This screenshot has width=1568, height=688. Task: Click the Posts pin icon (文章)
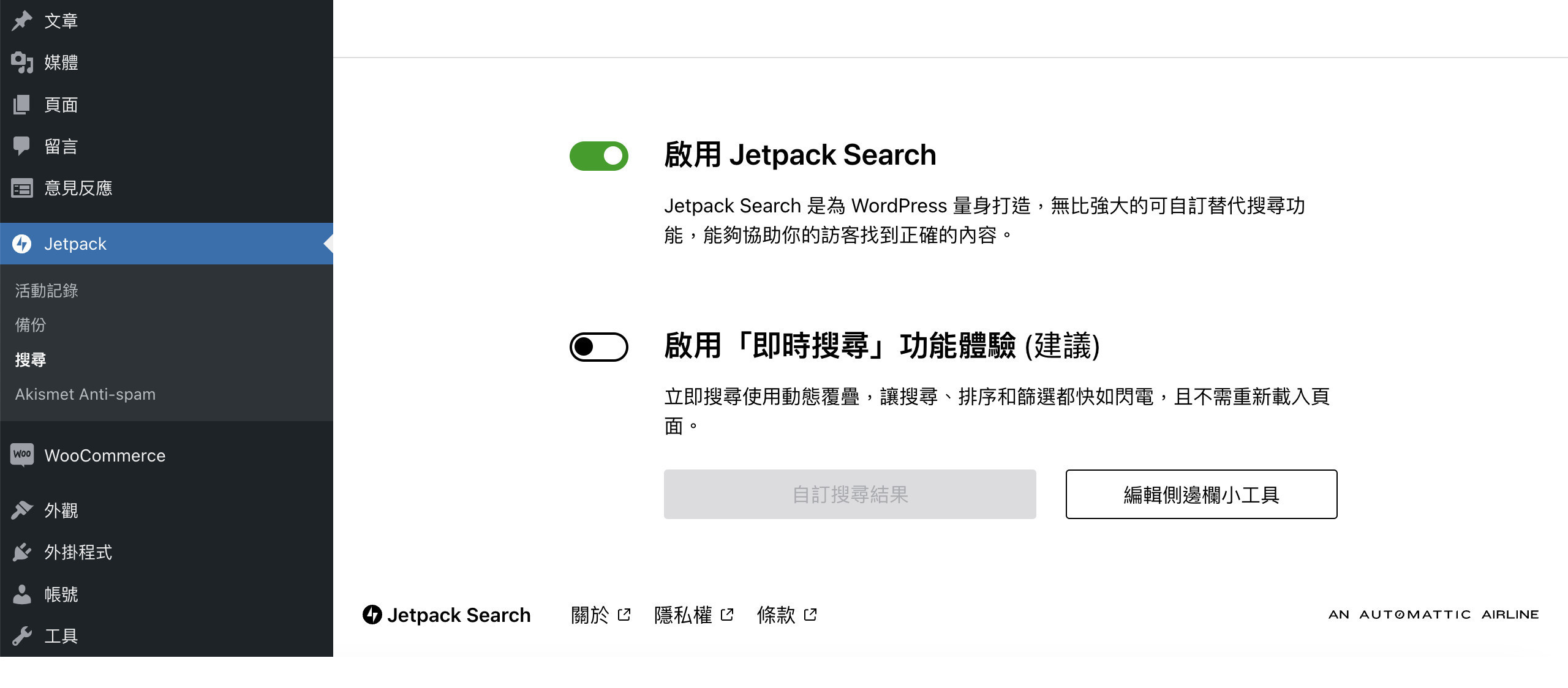[x=22, y=21]
